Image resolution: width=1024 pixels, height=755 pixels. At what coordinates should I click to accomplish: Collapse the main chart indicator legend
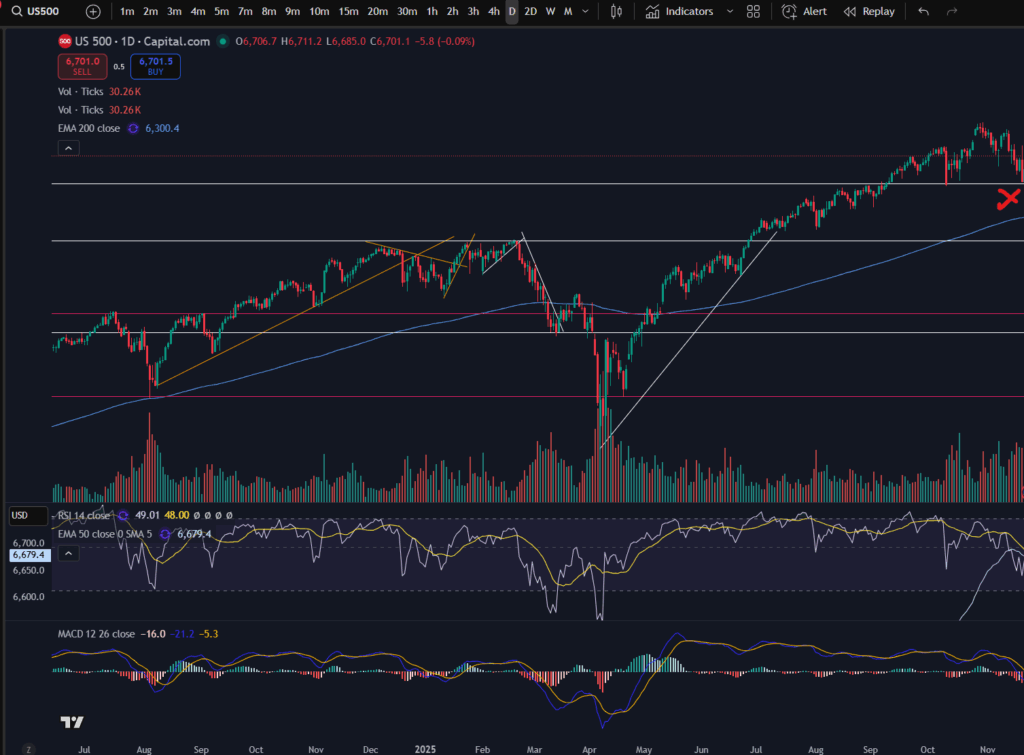coord(69,148)
